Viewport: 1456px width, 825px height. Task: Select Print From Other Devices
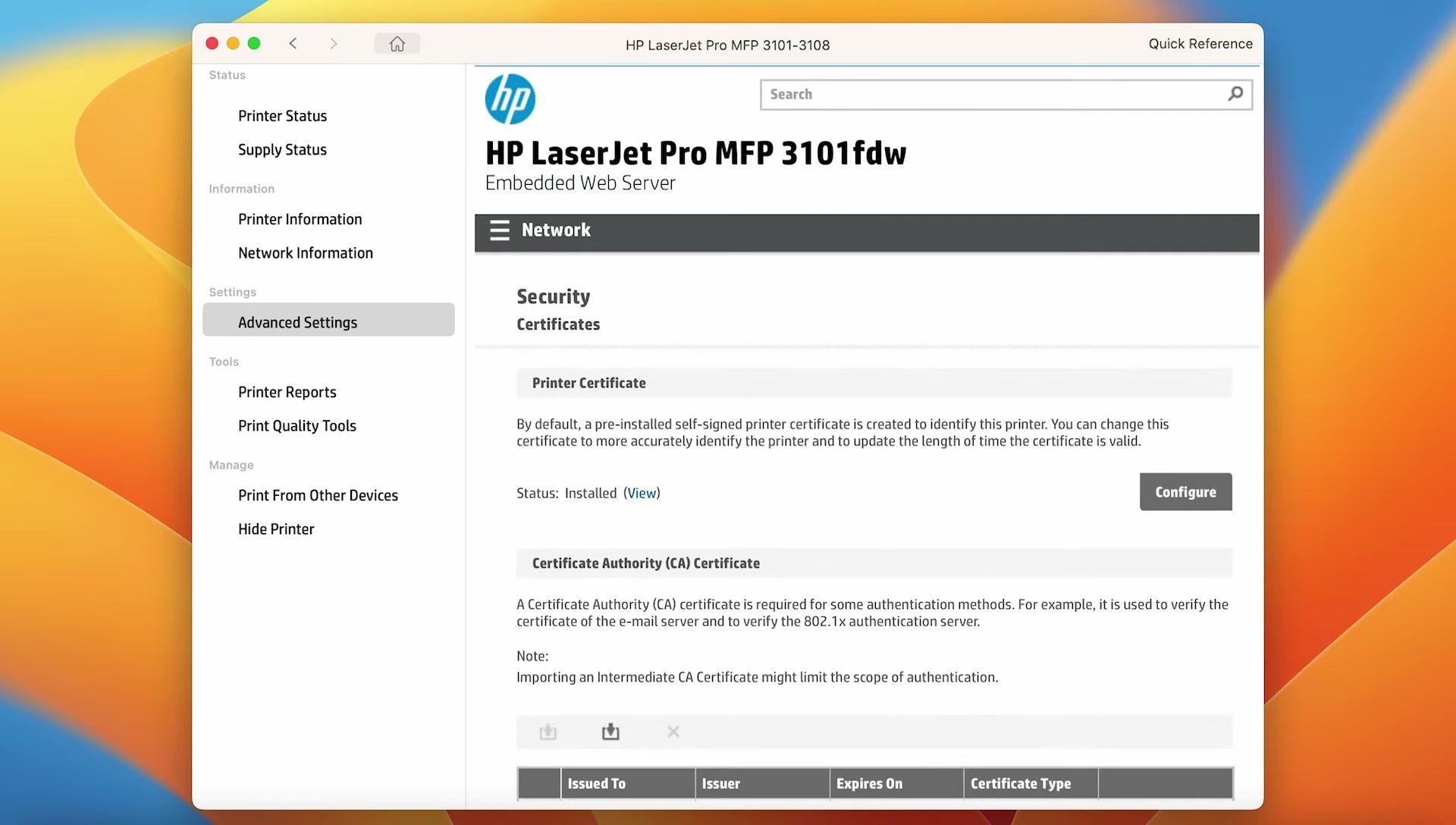[x=318, y=496]
